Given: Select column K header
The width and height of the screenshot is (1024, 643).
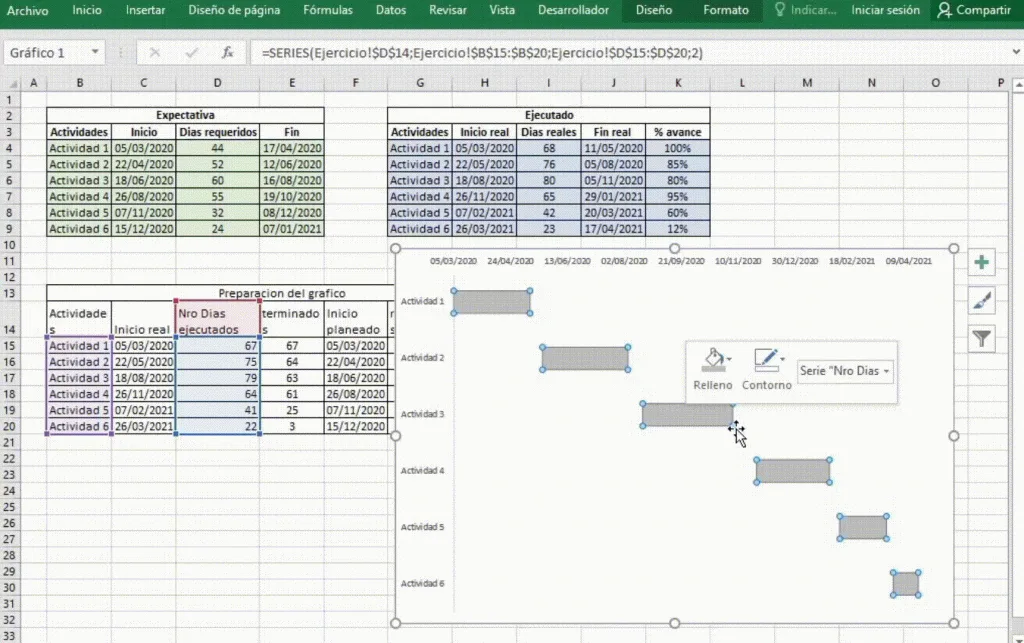Looking at the screenshot, I should click(x=678, y=83).
